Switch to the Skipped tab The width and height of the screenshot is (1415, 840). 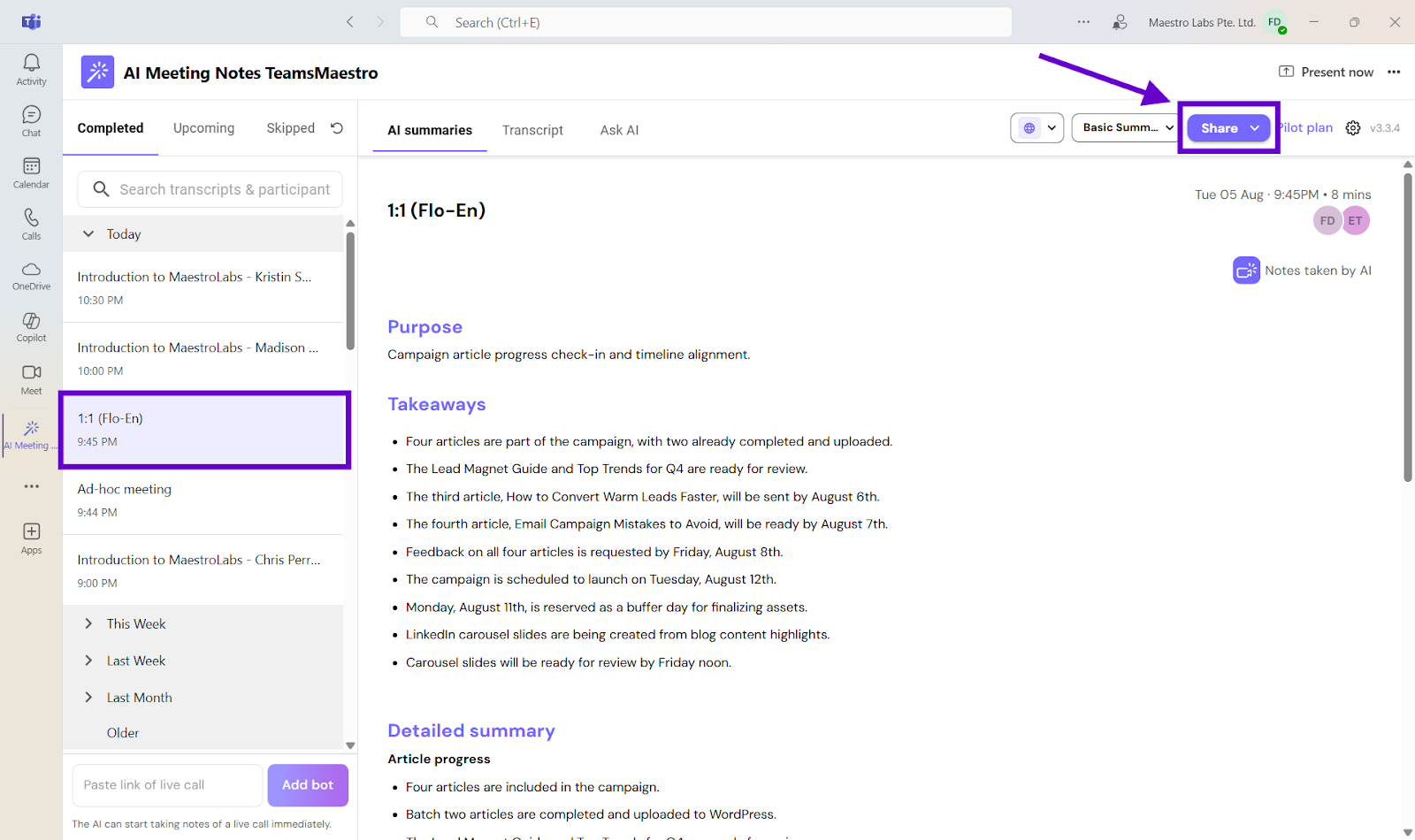pos(291,128)
